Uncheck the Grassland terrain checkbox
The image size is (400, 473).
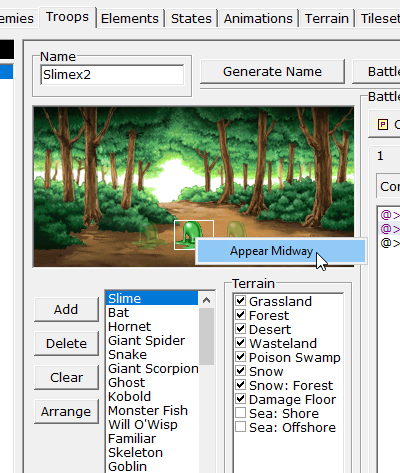coord(240,300)
